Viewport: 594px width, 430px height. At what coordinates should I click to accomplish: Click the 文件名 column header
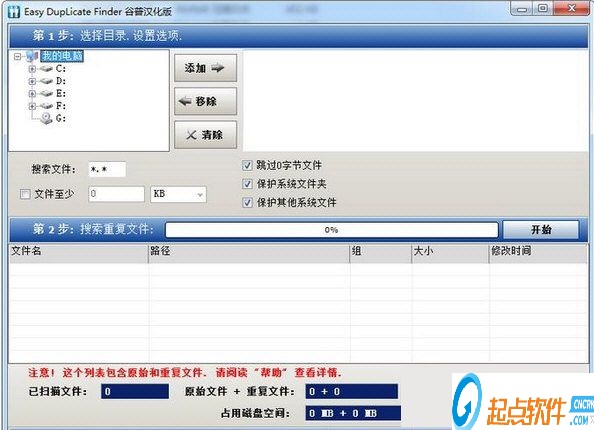pyautogui.click(x=78, y=253)
